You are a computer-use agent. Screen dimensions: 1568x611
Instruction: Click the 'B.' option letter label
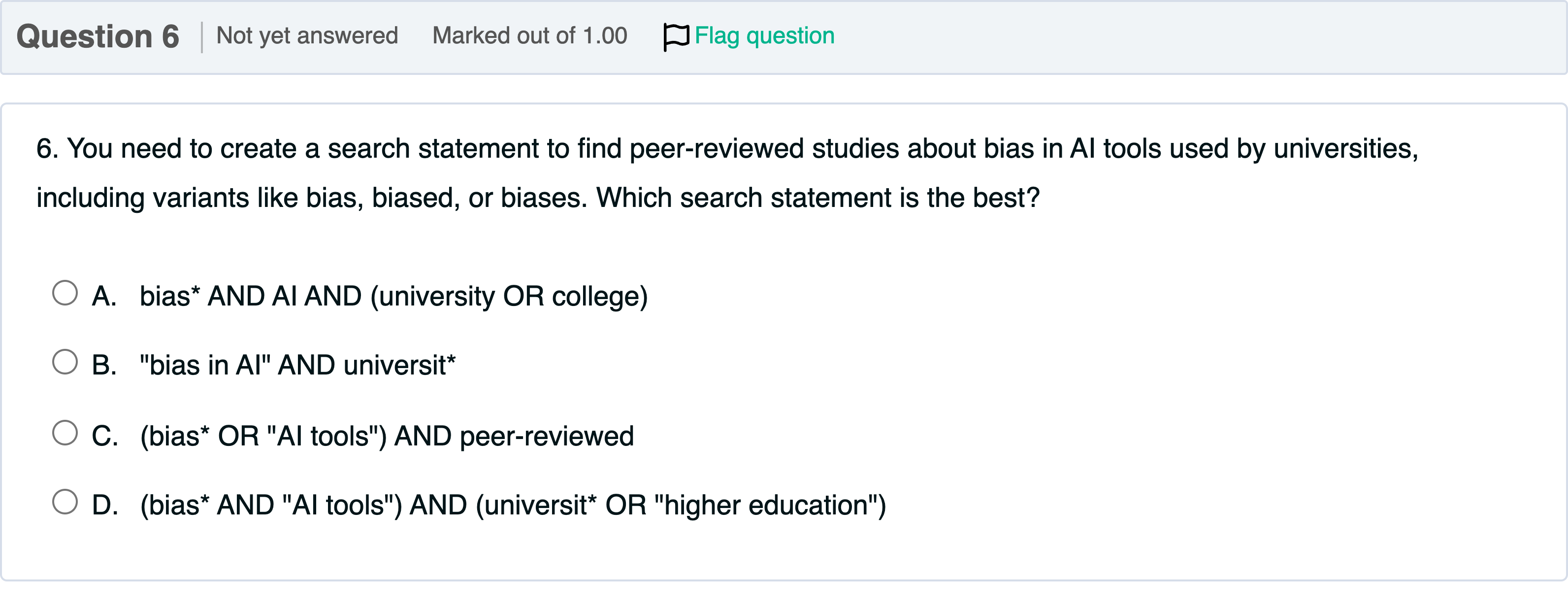[104, 366]
